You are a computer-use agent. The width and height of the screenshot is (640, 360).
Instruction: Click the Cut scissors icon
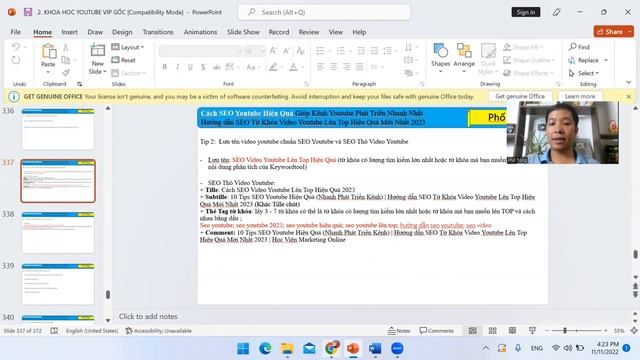[66, 47]
